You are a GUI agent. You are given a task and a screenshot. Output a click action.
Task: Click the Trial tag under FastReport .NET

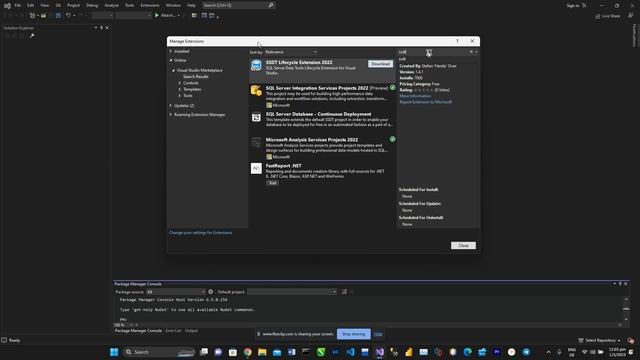pos(272,183)
